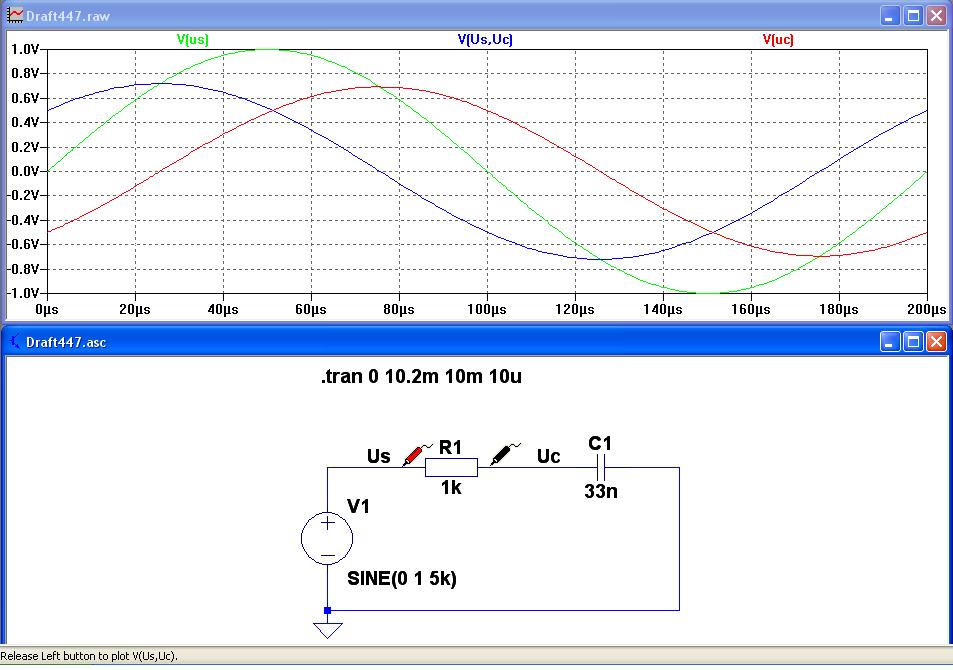Click the 100µs time axis label

pos(487,309)
